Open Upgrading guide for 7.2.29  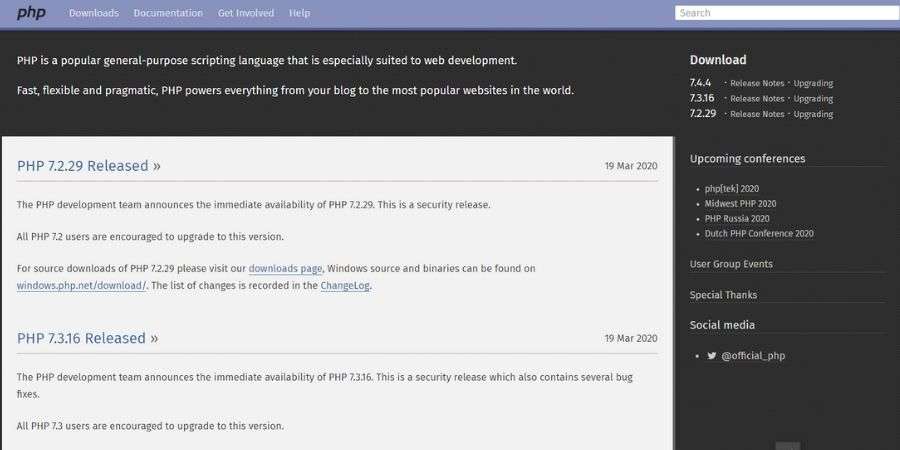[x=813, y=114]
